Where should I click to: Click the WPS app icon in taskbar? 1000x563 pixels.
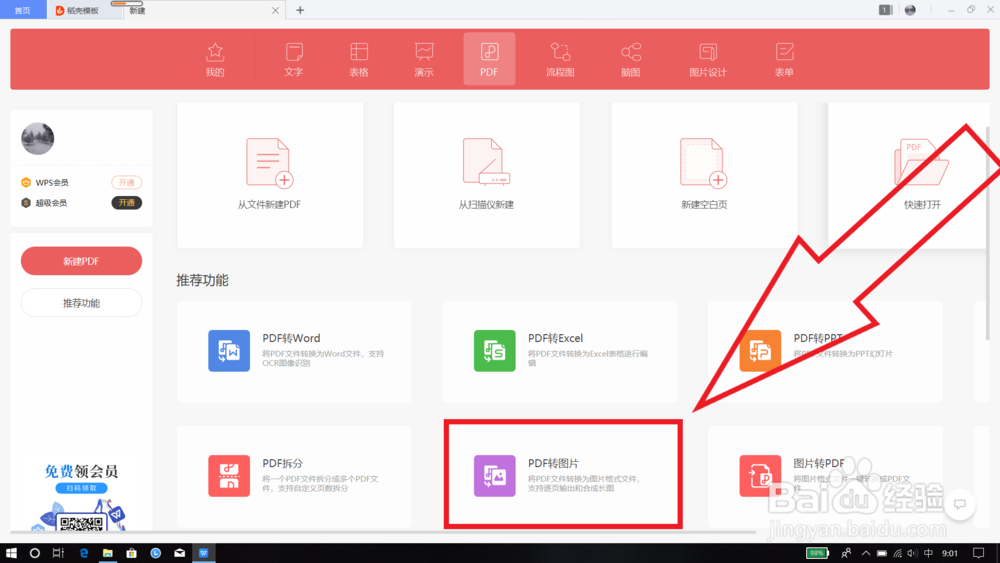pyautogui.click(x=203, y=553)
